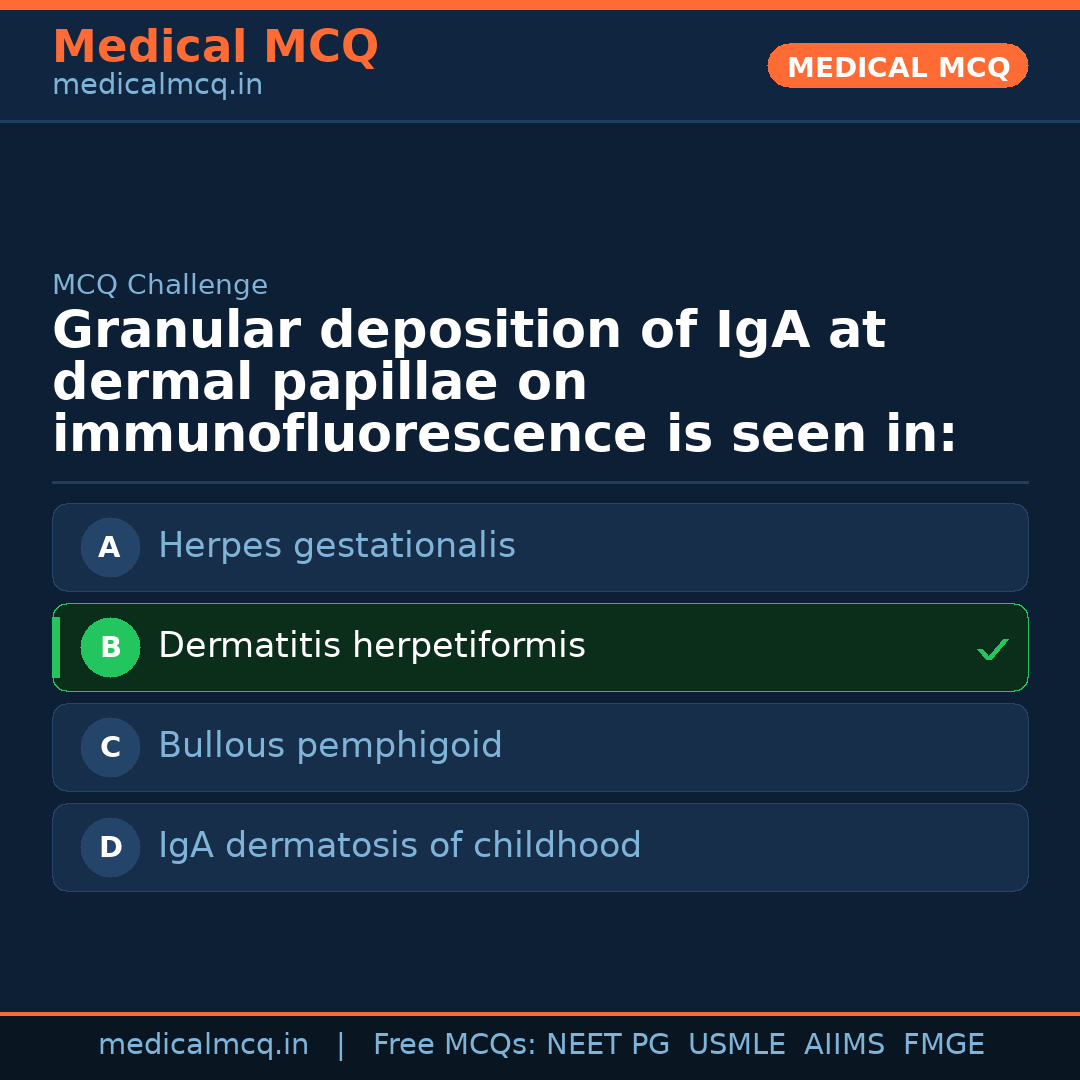
Task: Click the MCQ Challenge label
Action: (x=160, y=285)
